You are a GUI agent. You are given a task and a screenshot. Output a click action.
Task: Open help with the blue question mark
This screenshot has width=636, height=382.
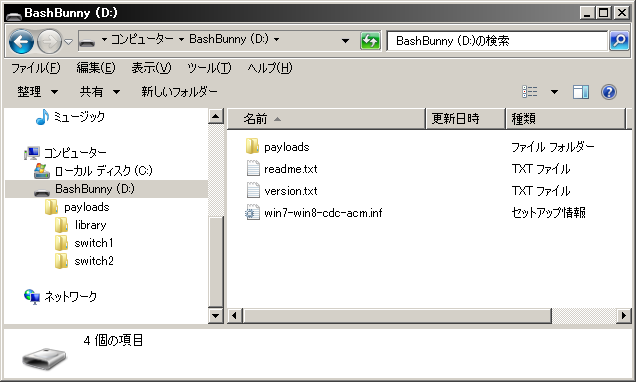(609, 92)
